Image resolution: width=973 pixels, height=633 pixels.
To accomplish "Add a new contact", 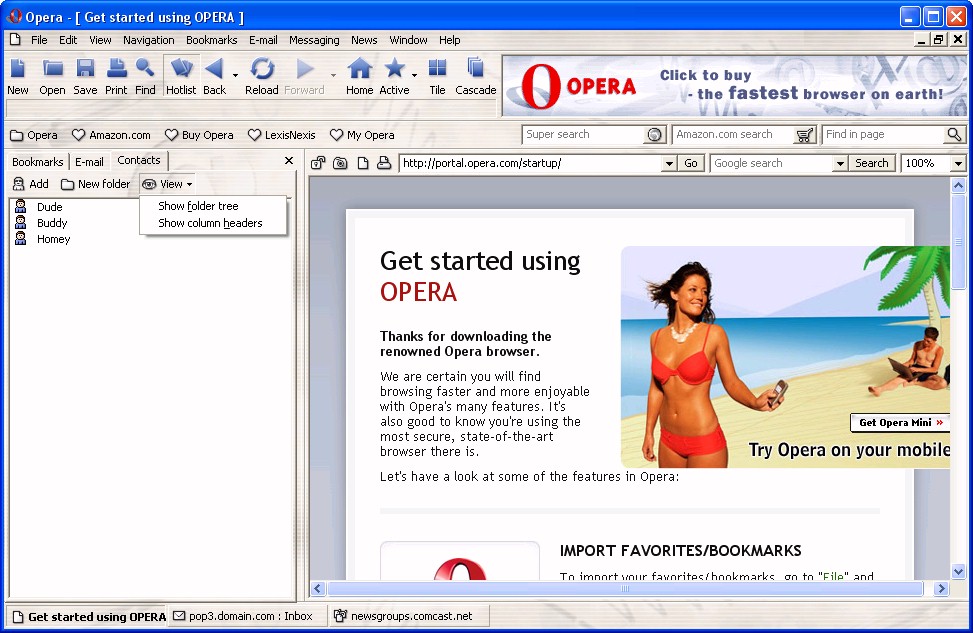I will coord(31,184).
